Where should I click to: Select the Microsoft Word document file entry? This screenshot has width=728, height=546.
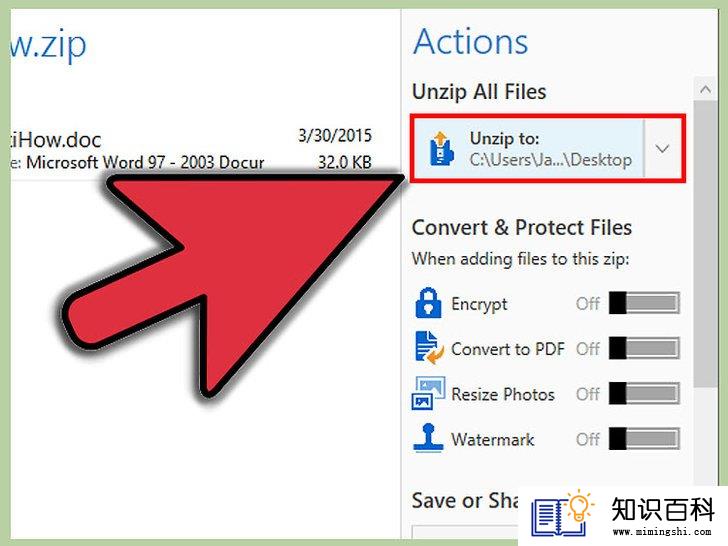pyautogui.click(x=191, y=150)
